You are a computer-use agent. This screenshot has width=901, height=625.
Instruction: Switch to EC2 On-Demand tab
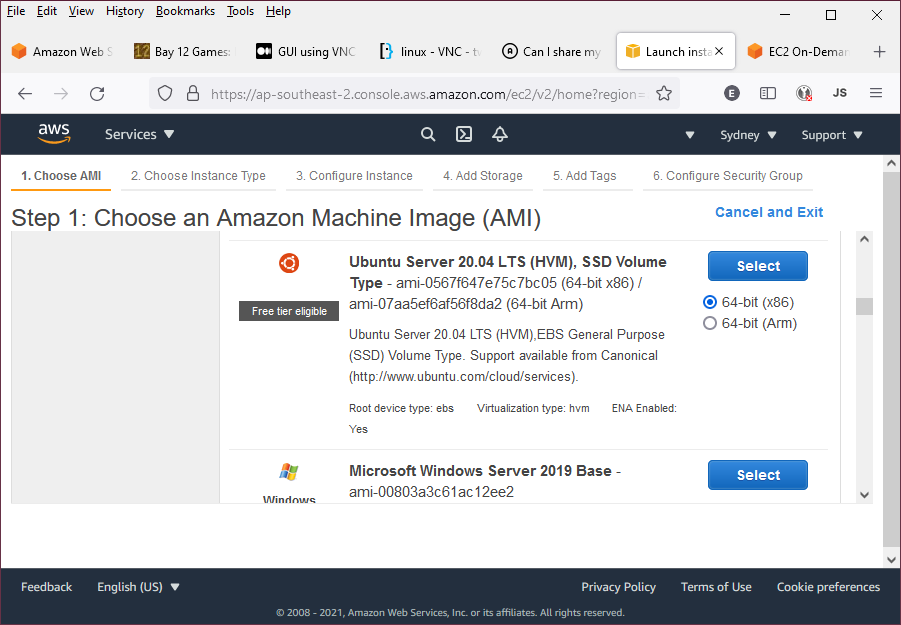800,52
